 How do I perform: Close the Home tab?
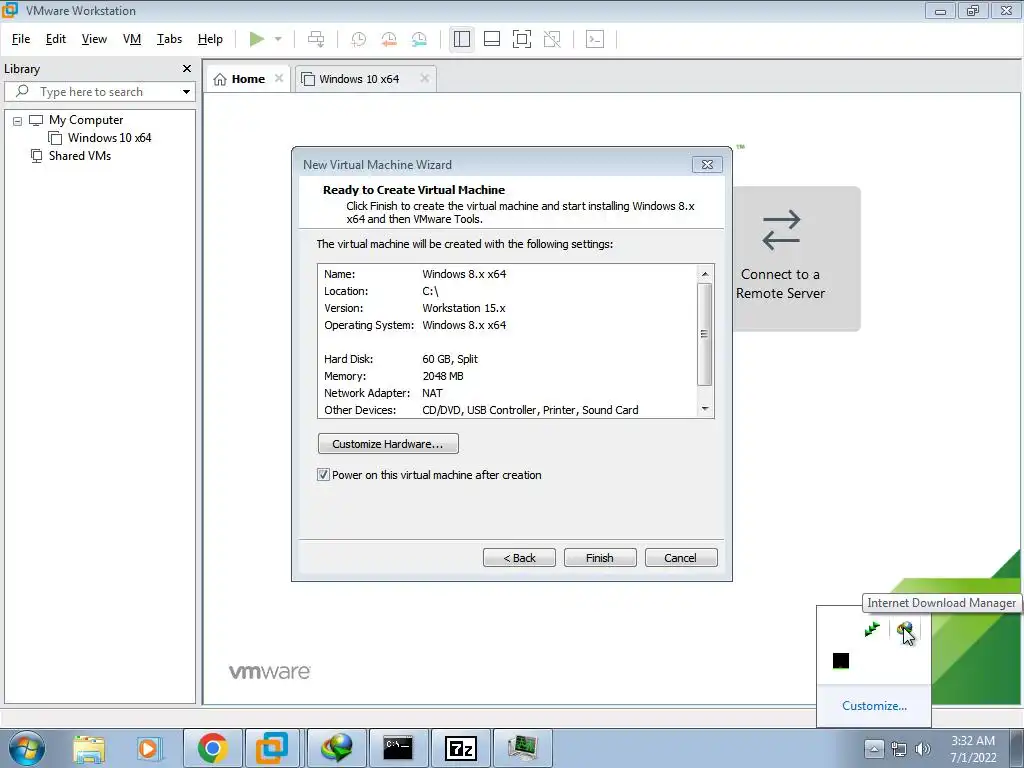click(x=279, y=78)
